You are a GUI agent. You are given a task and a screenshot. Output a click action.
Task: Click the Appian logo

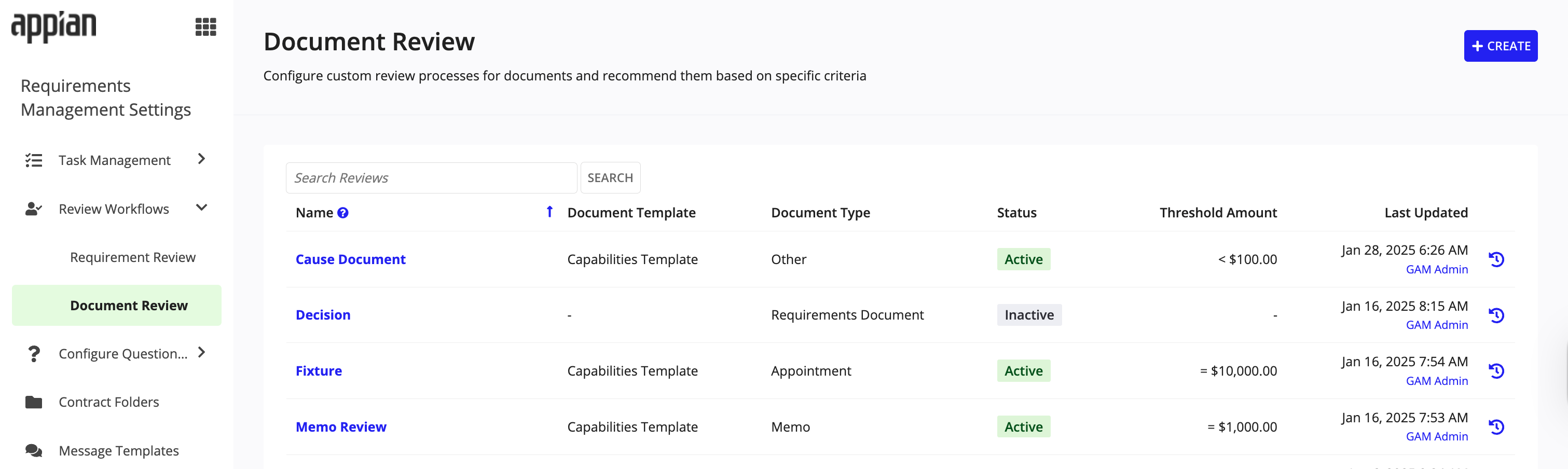pyautogui.click(x=53, y=27)
